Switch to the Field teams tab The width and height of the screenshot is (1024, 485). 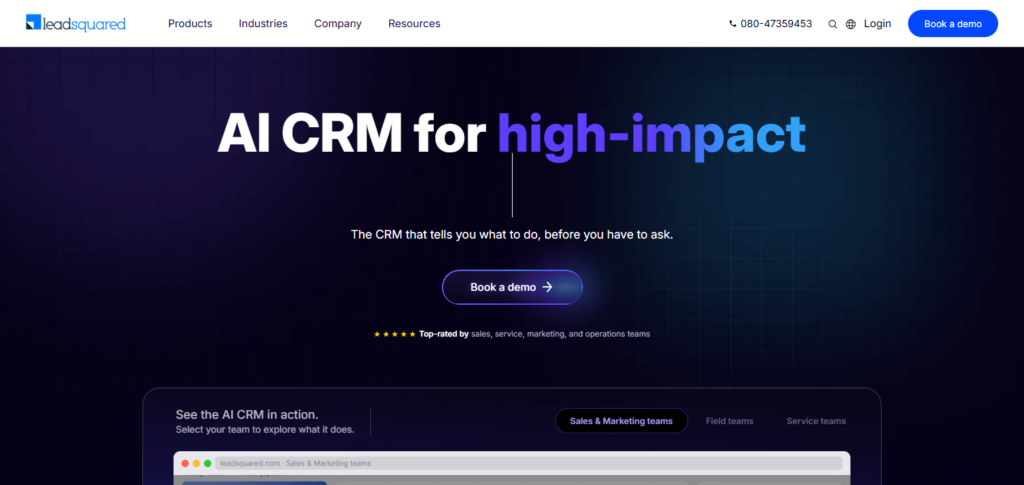pyautogui.click(x=729, y=421)
